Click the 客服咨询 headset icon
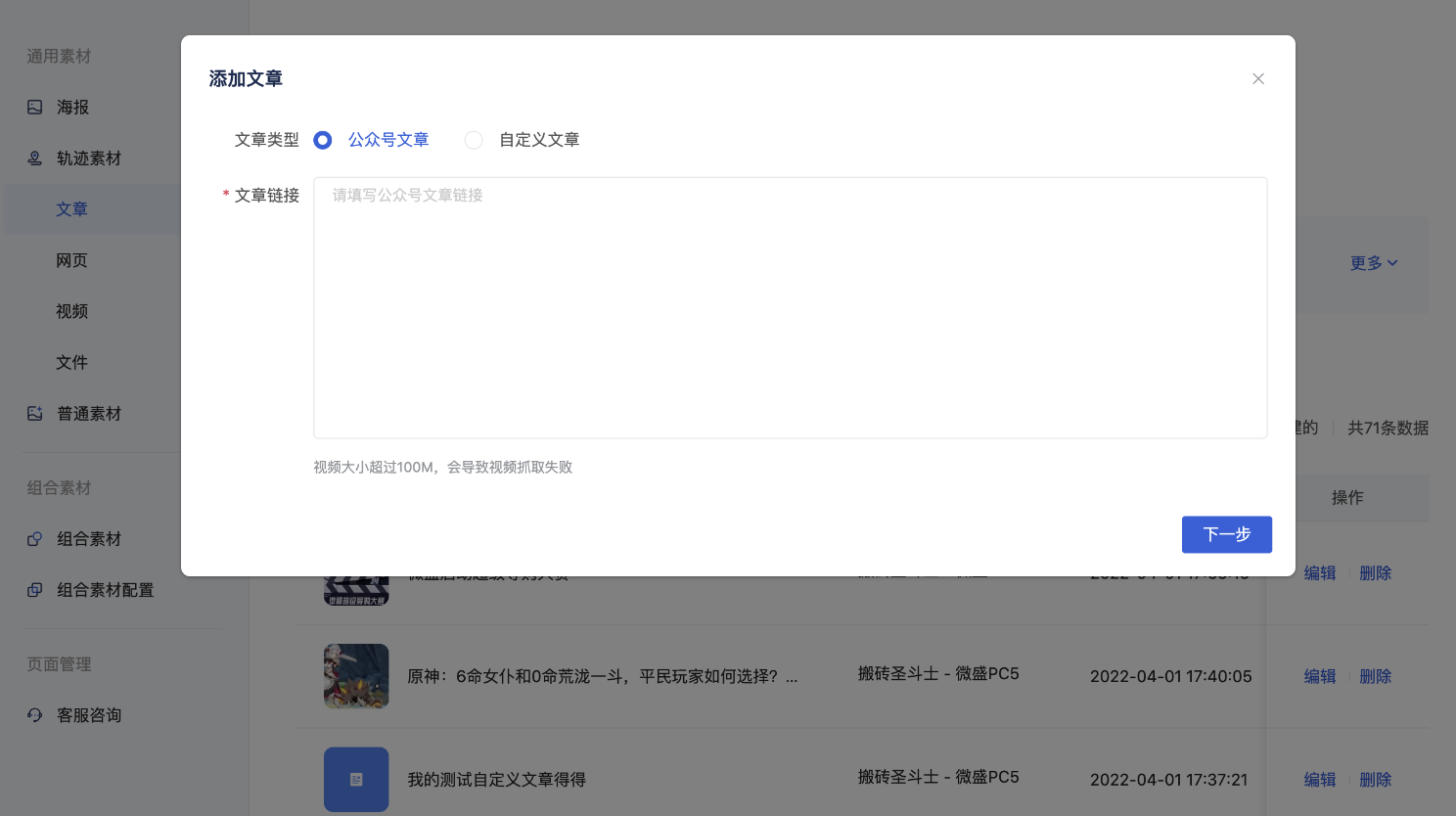This screenshot has width=1456, height=816. [x=35, y=715]
